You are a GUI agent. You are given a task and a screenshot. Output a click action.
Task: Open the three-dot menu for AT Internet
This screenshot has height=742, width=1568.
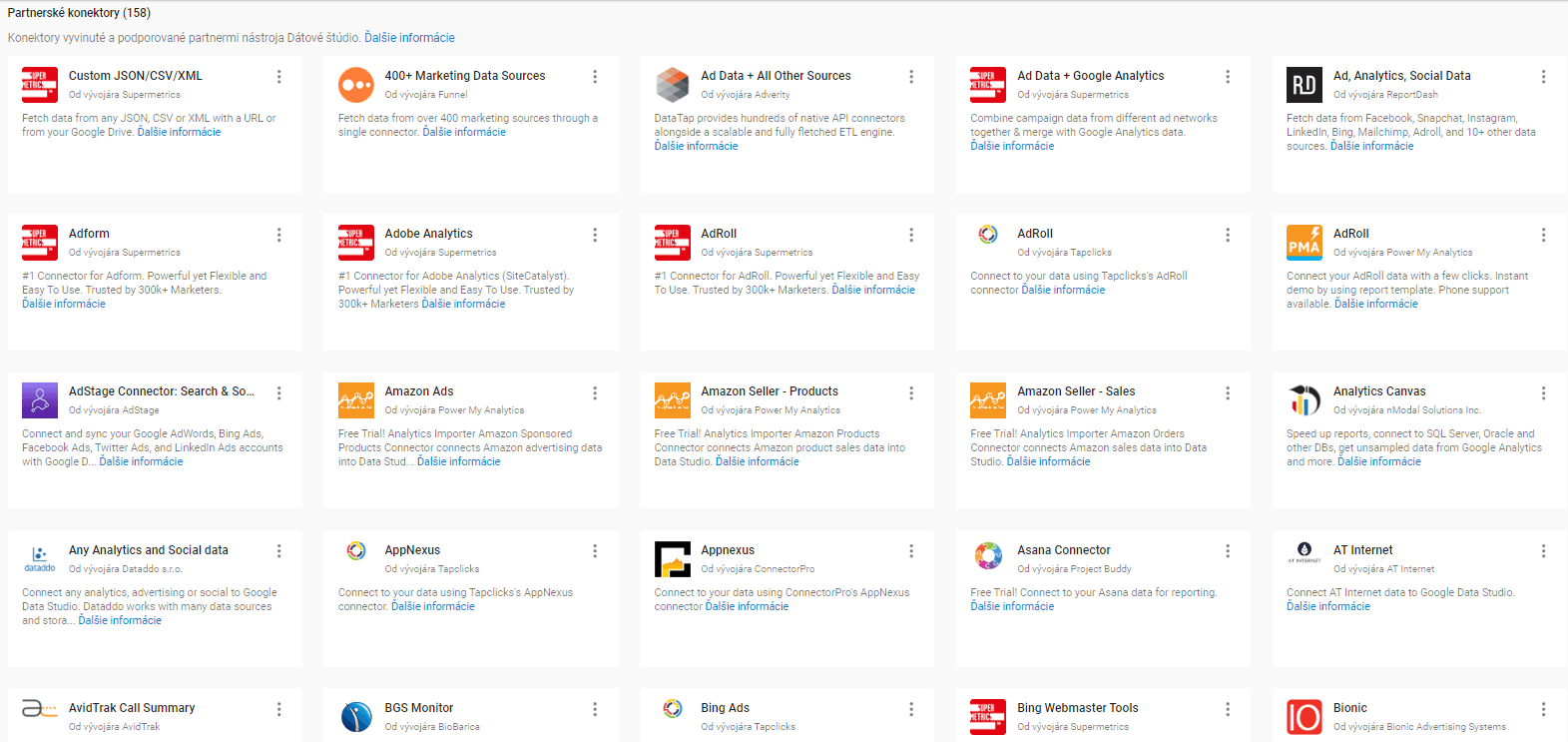pyautogui.click(x=1543, y=551)
